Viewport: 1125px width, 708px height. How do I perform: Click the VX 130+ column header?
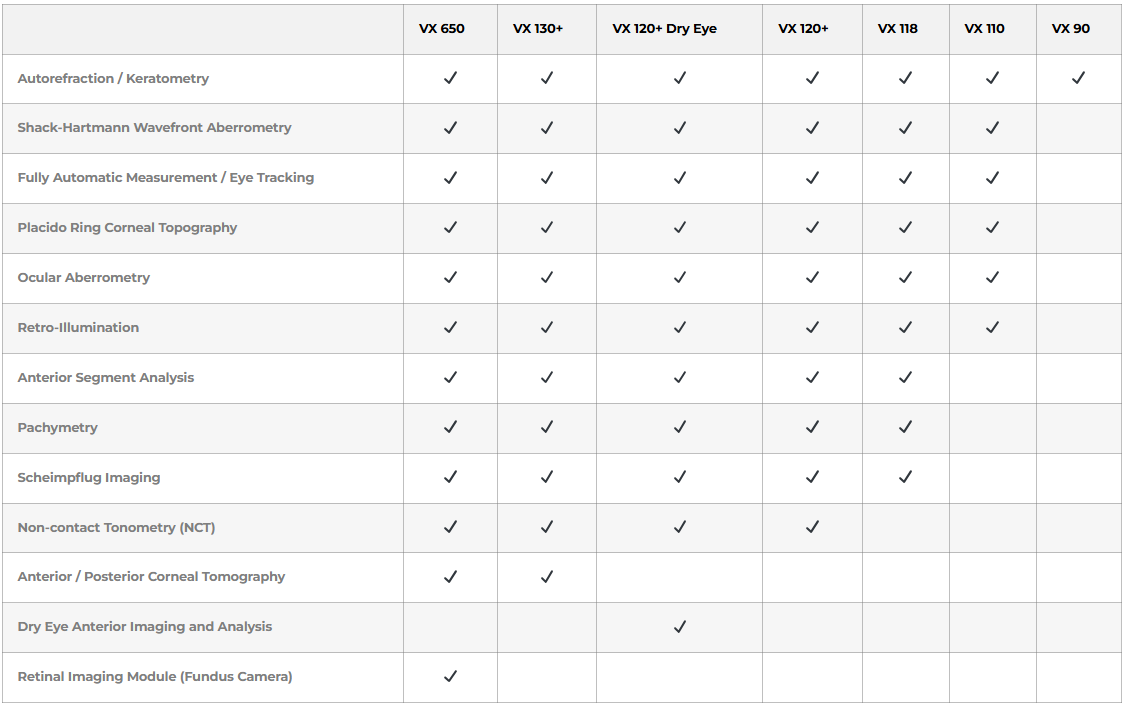[538, 29]
